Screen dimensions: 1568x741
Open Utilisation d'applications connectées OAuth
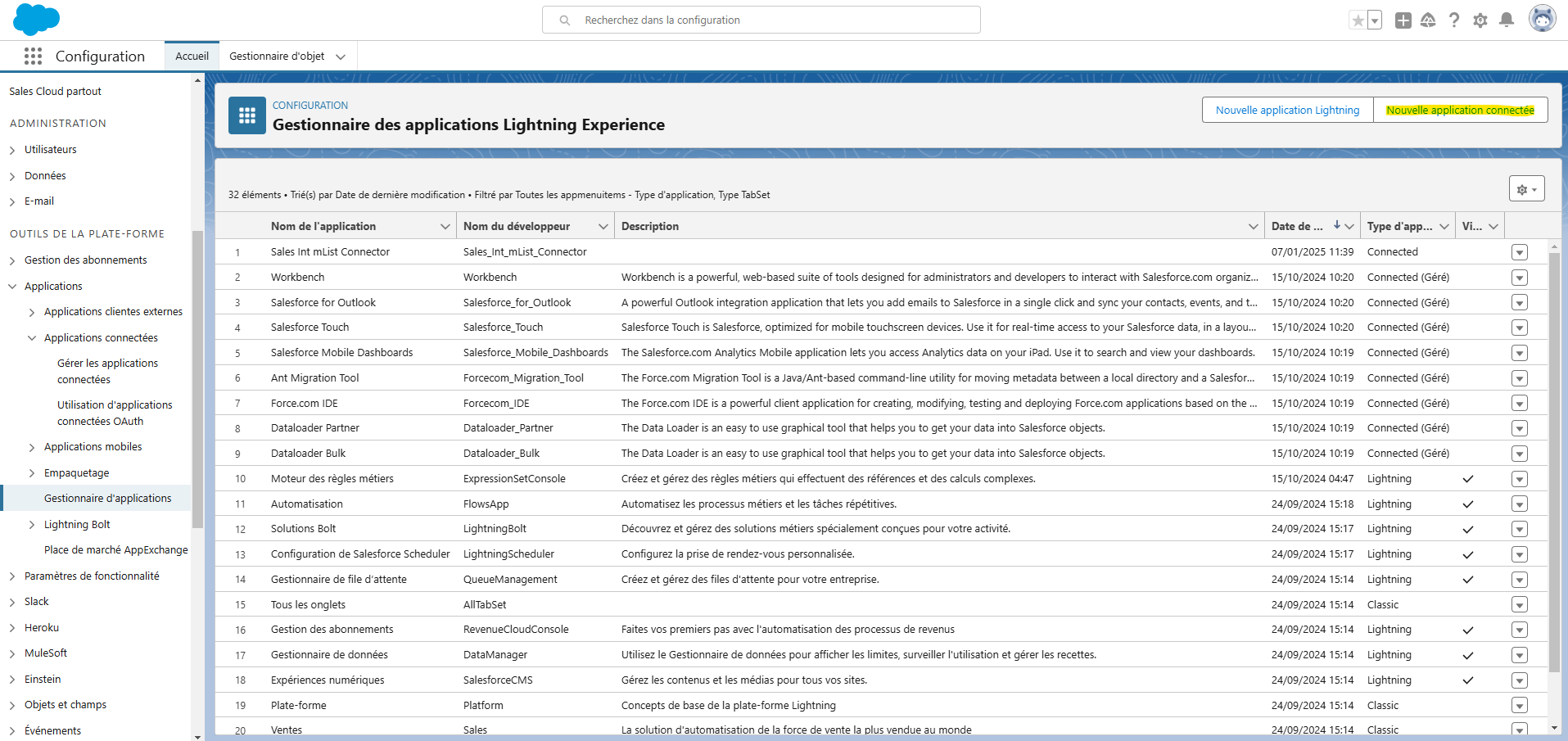[115, 413]
